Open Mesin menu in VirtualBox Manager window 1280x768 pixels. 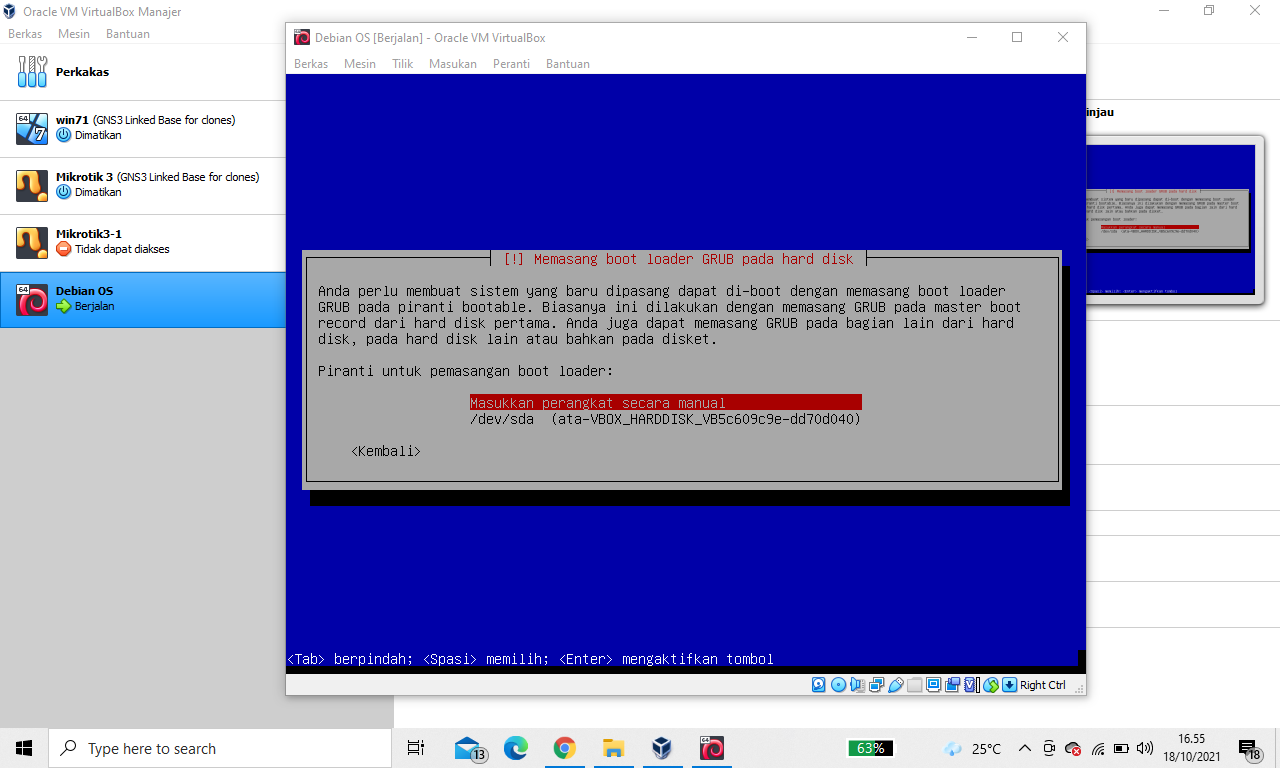pos(74,34)
